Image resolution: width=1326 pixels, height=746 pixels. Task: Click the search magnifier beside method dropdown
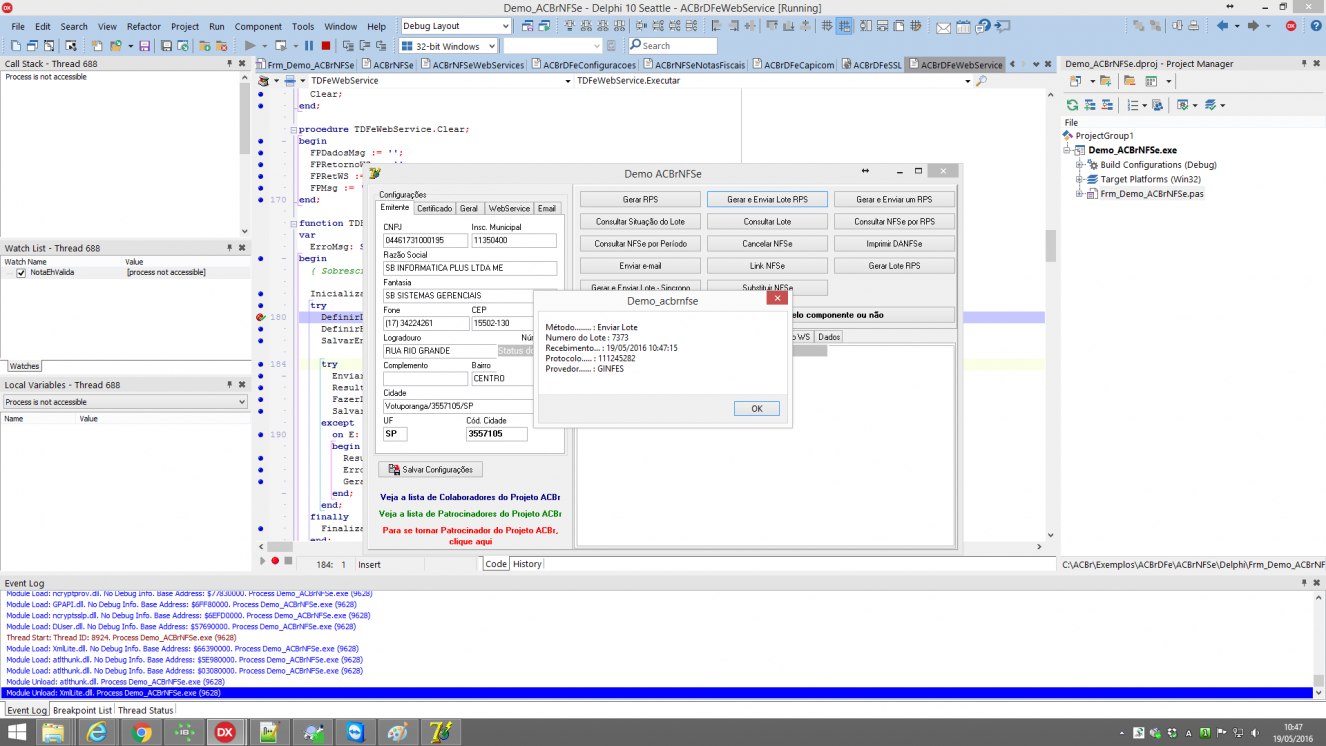coord(980,80)
